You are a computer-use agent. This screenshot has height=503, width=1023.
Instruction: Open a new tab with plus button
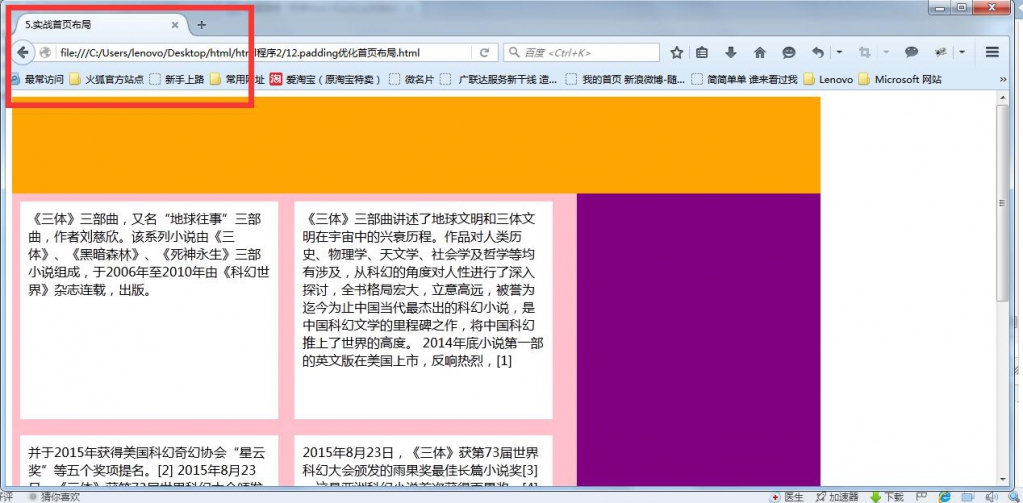tap(202, 25)
